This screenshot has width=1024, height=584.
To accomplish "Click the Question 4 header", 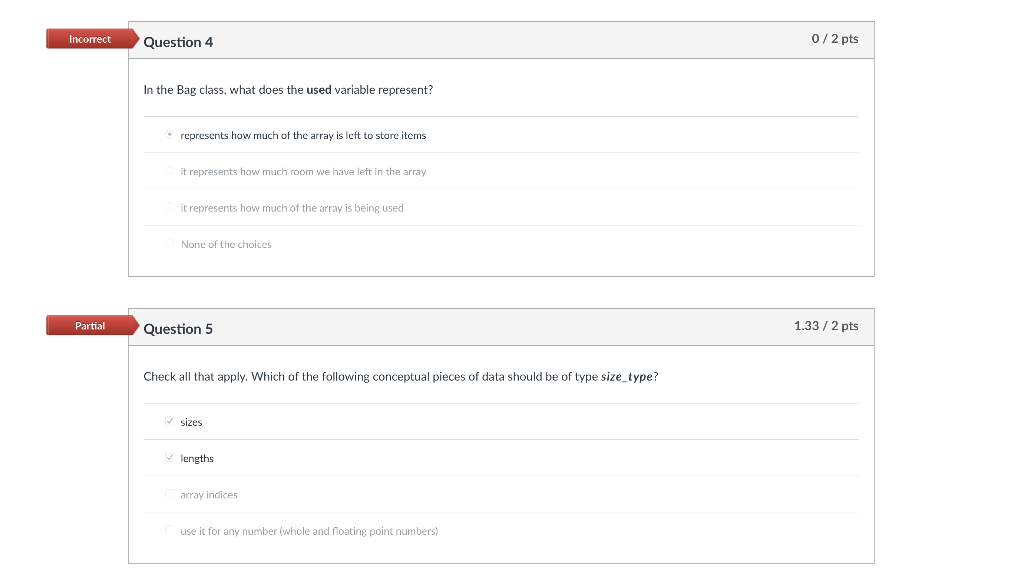I will click(x=178, y=42).
